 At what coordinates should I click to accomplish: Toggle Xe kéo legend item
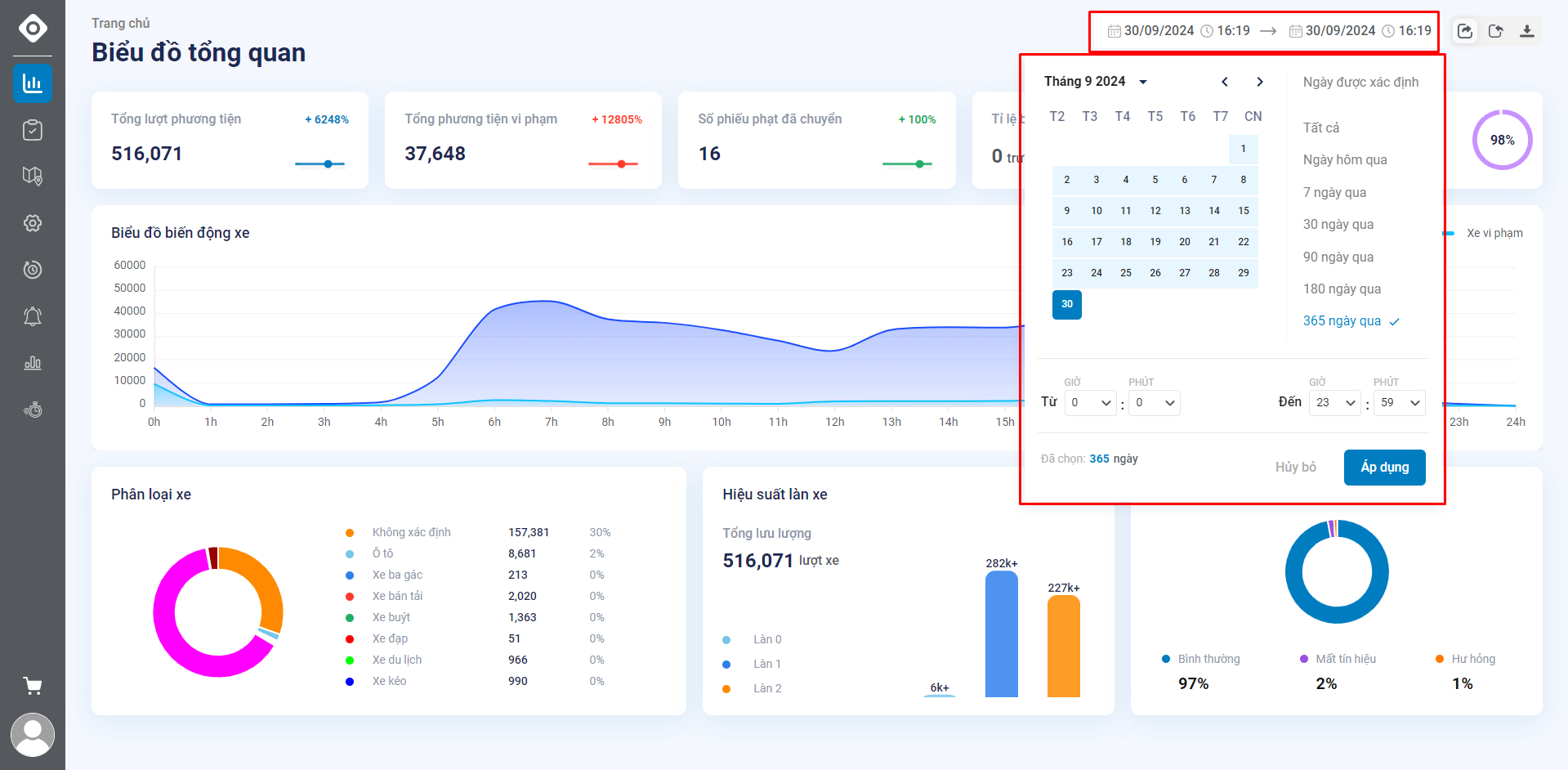tap(389, 681)
